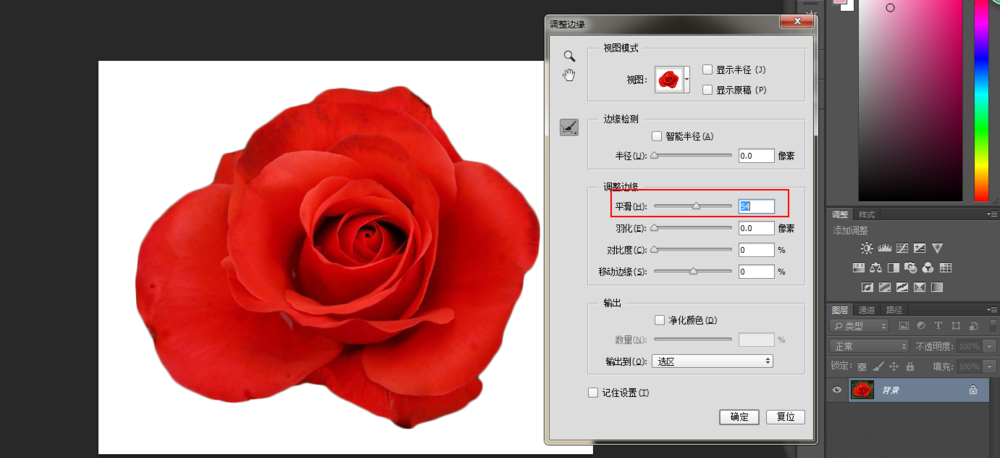Add a Brightness/Contrast adjustment
This screenshot has height=458, width=1000.
[x=866, y=248]
